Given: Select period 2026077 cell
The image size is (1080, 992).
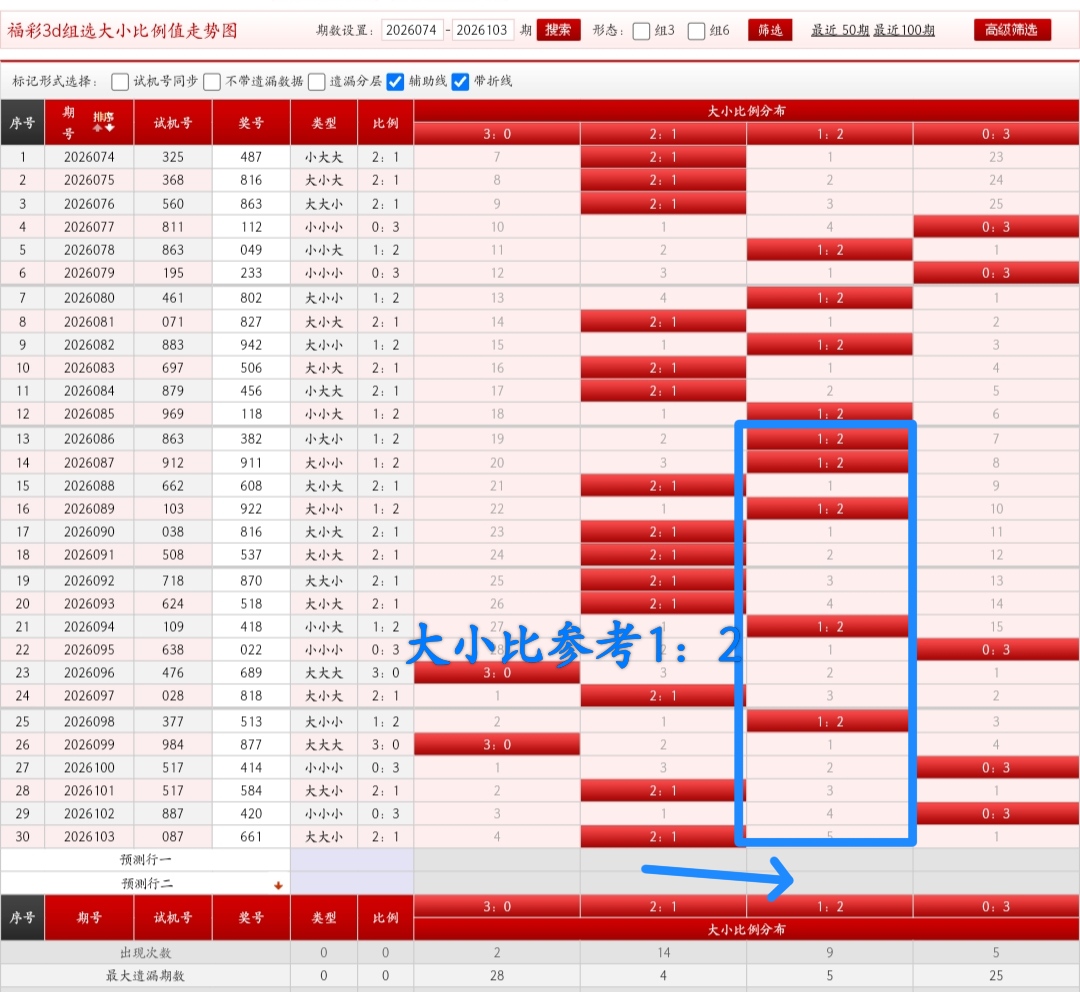Looking at the screenshot, I should pos(90,227).
